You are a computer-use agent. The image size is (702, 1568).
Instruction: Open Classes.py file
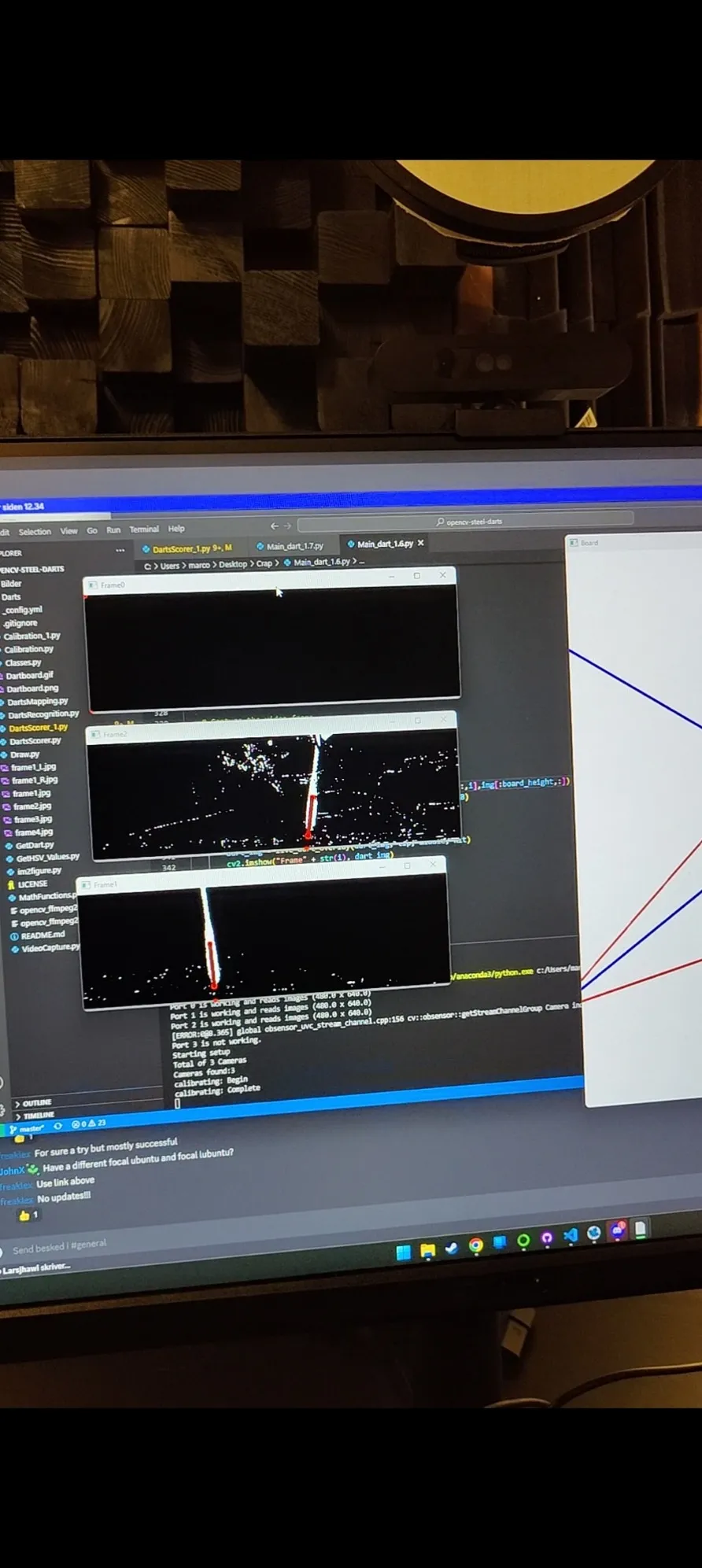point(22,662)
